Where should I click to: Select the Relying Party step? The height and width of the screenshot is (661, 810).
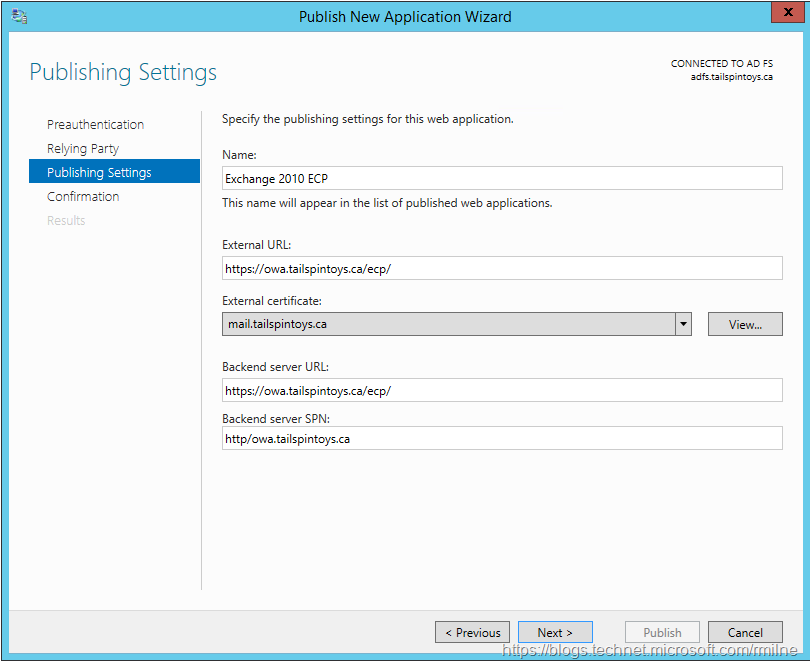83,148
